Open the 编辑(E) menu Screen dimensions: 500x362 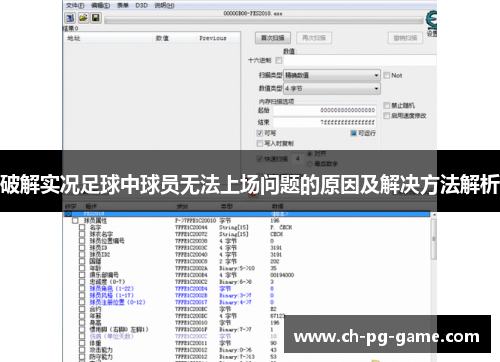[101, 5]
